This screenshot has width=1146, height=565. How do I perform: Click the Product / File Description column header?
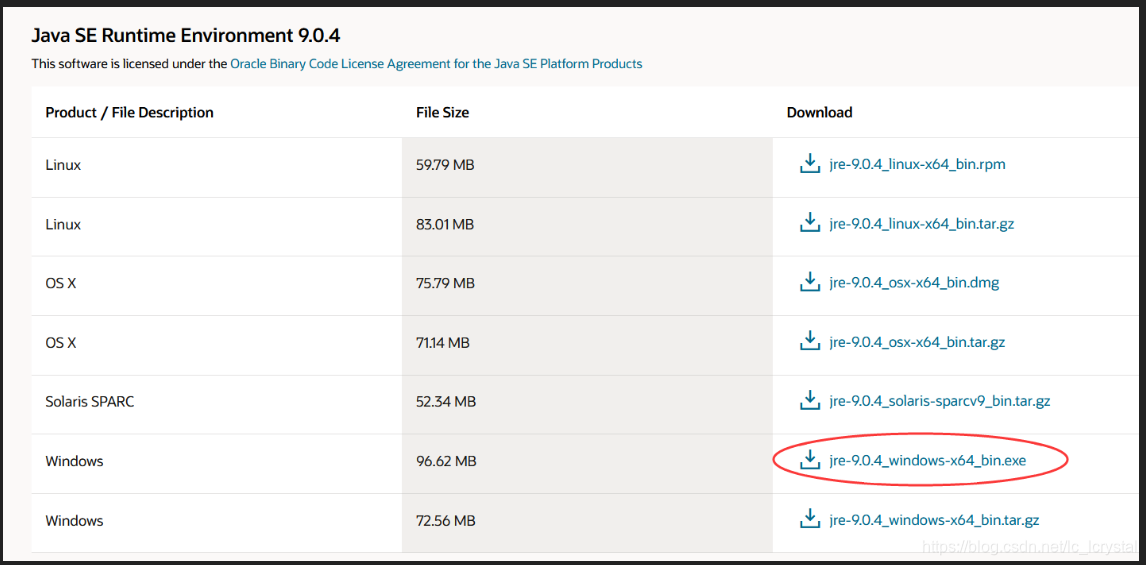click(129, 113)
